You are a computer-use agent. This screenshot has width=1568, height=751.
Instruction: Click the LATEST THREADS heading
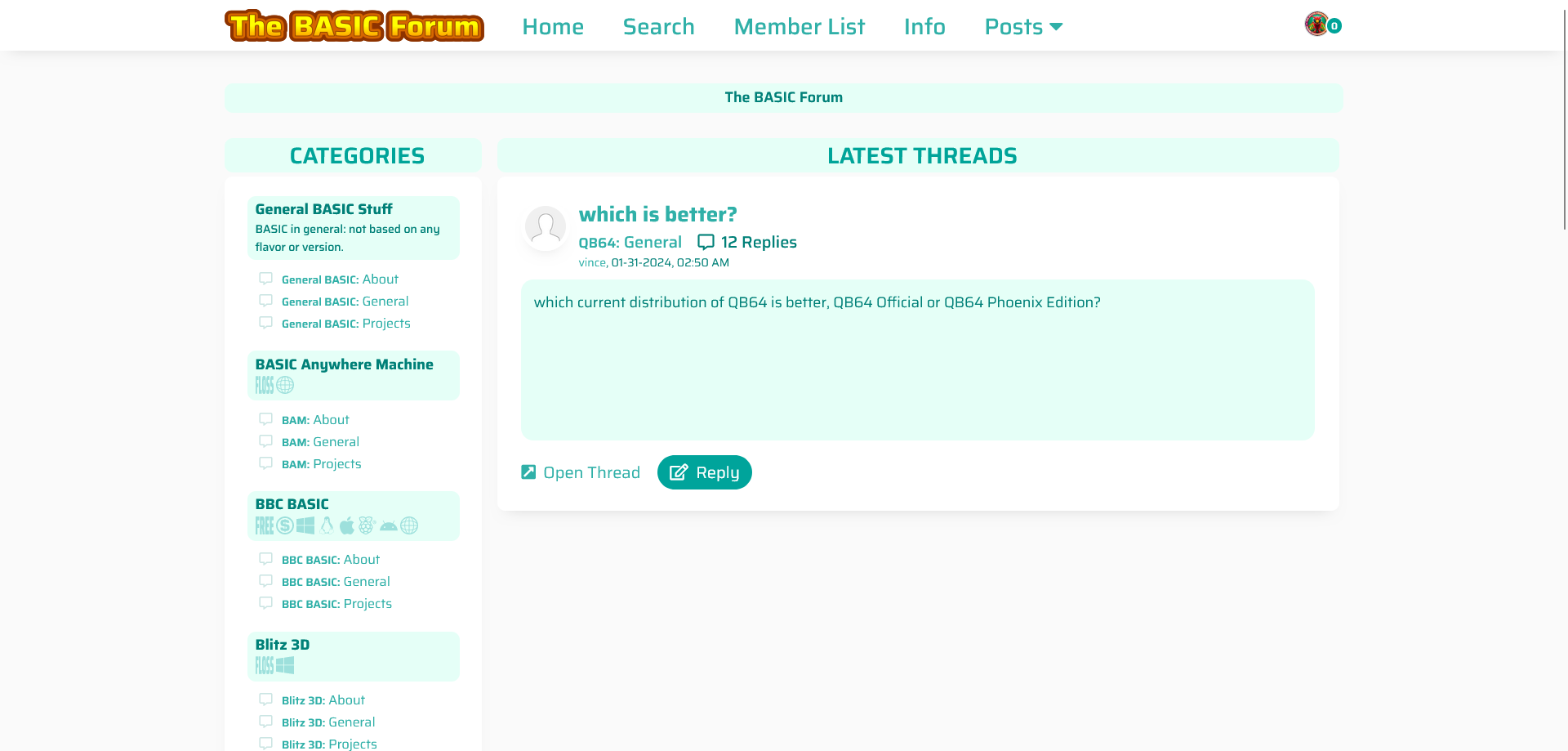pyautogui.click(x=922, y=156)
